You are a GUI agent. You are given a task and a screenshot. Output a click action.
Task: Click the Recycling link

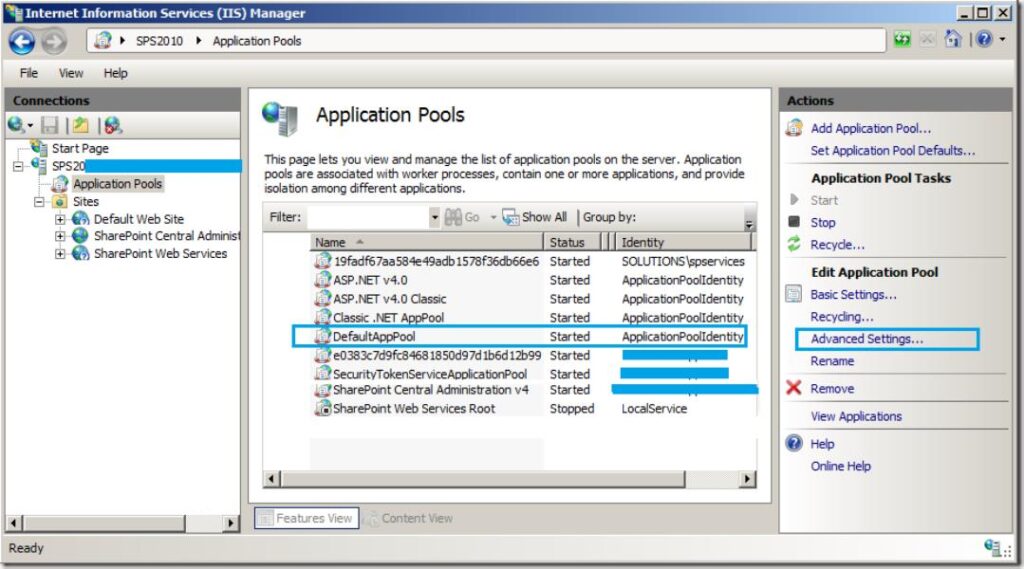point(841,317)
